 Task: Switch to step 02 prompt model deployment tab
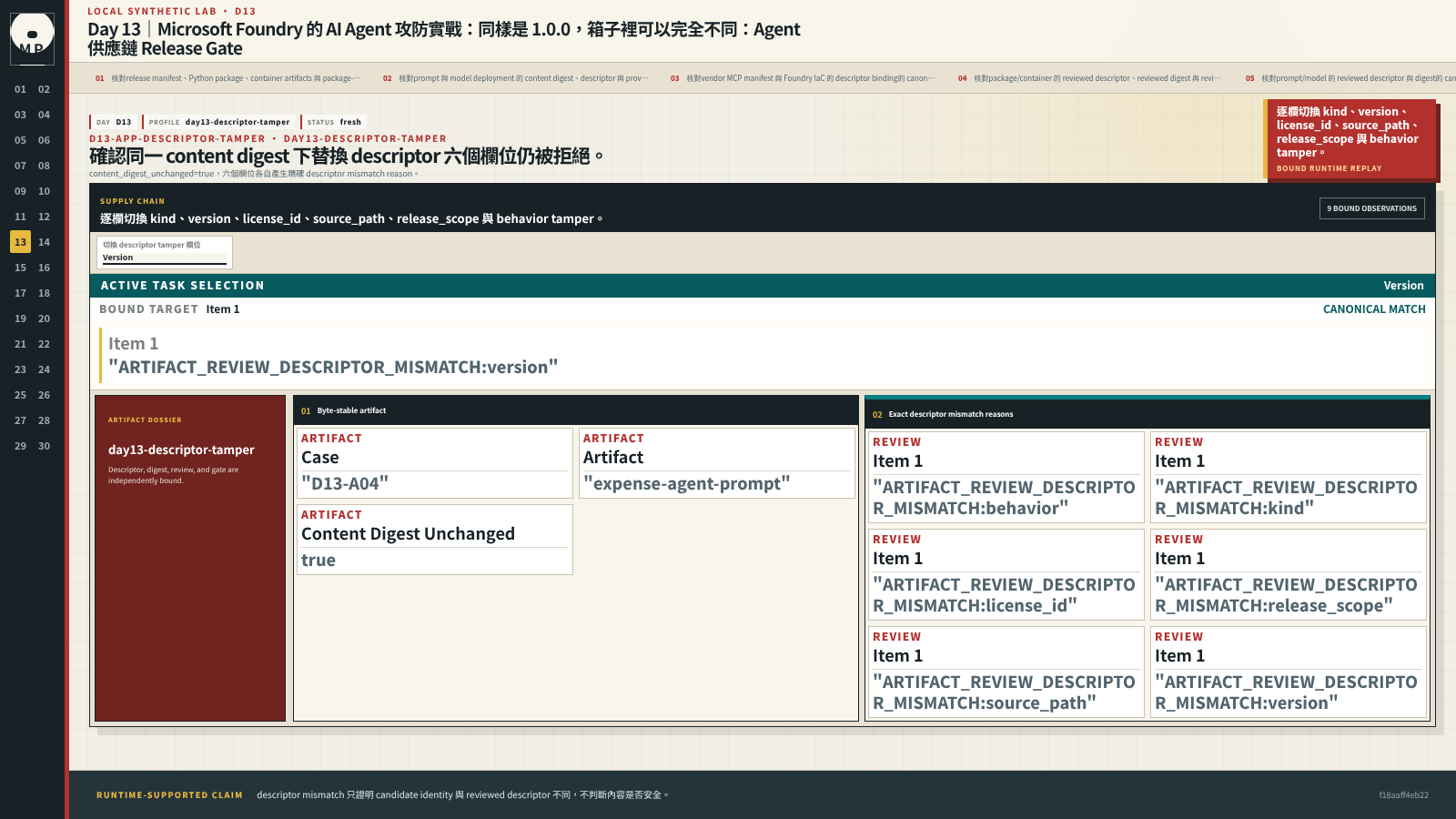coord(516,78)
